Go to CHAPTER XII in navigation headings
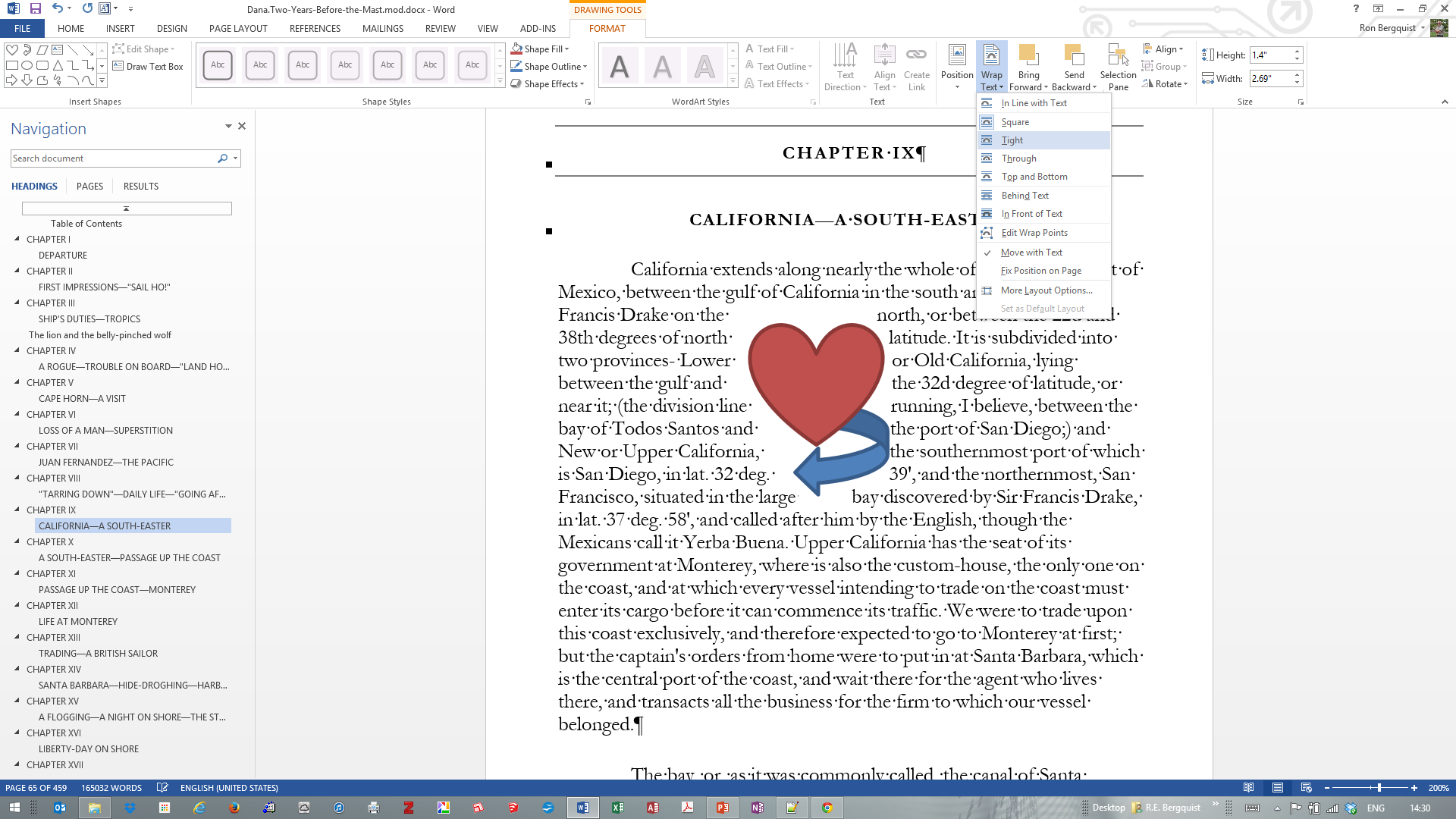 [x=52, y=605]
